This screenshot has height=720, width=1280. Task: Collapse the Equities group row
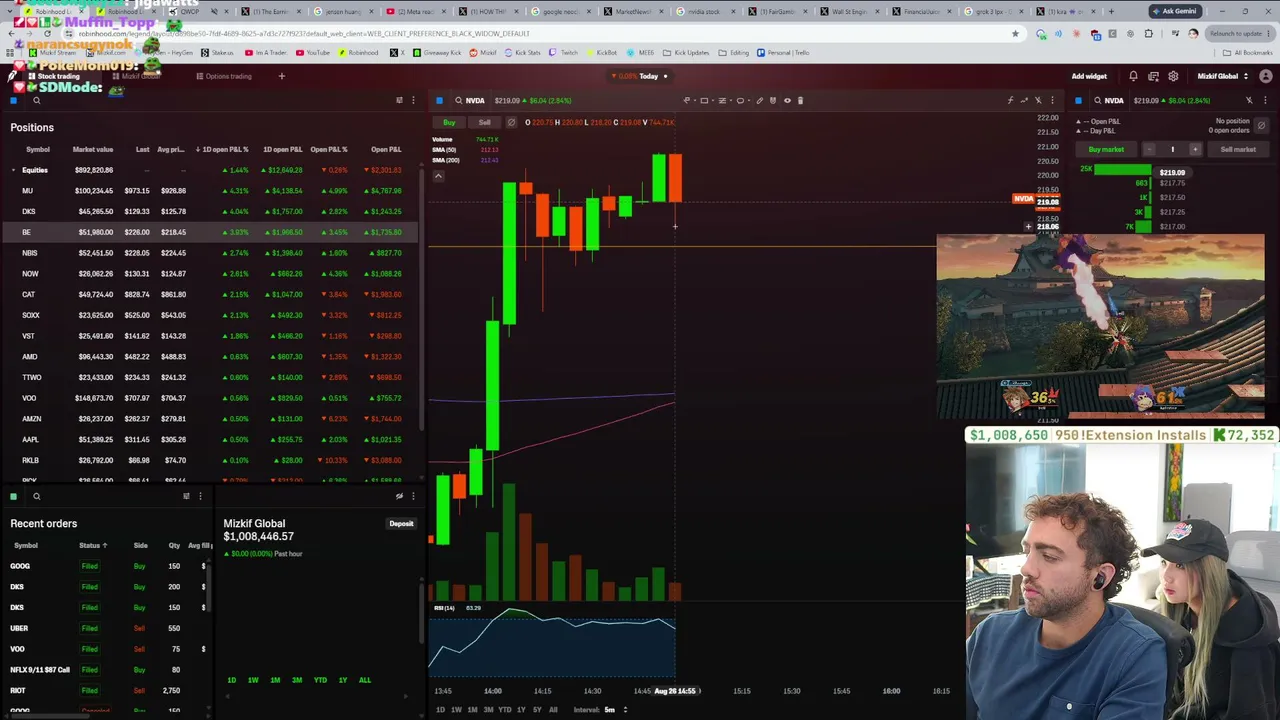[13, 170]
